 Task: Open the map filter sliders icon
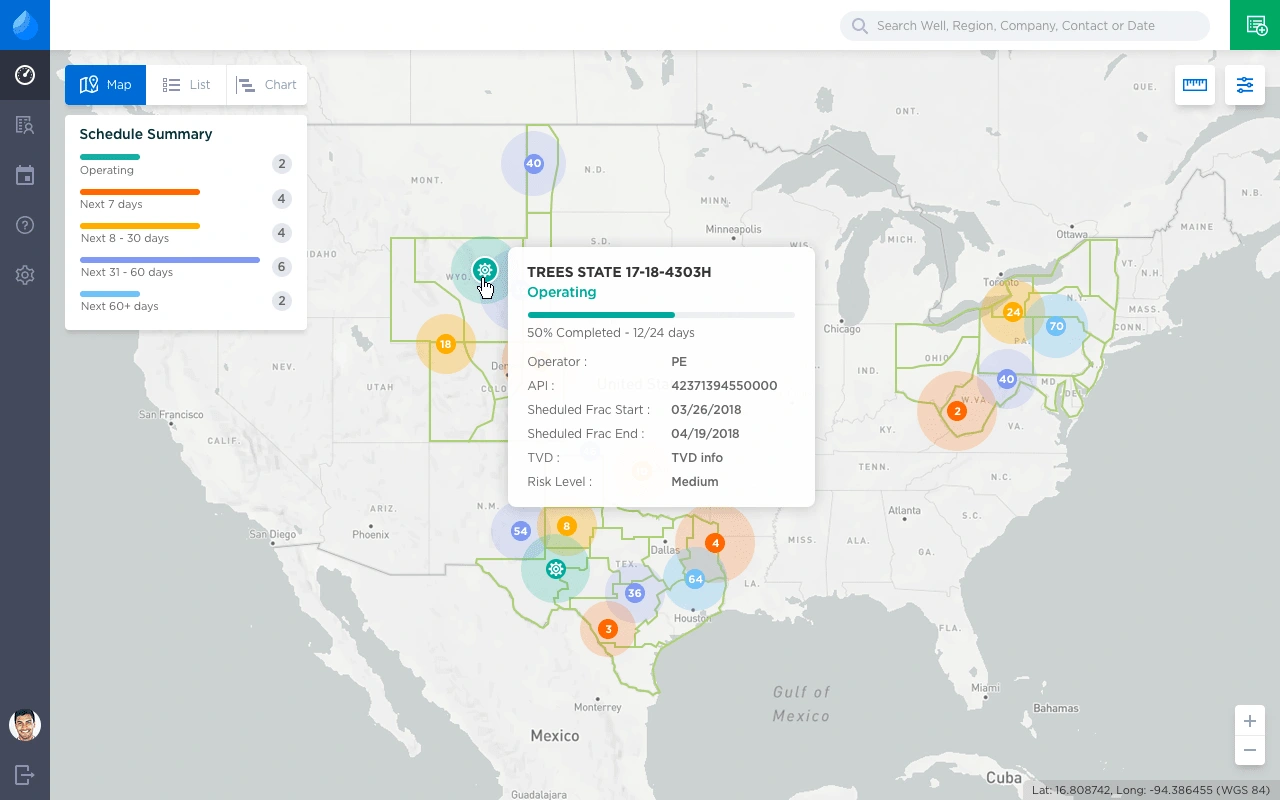coord(1245,85)
